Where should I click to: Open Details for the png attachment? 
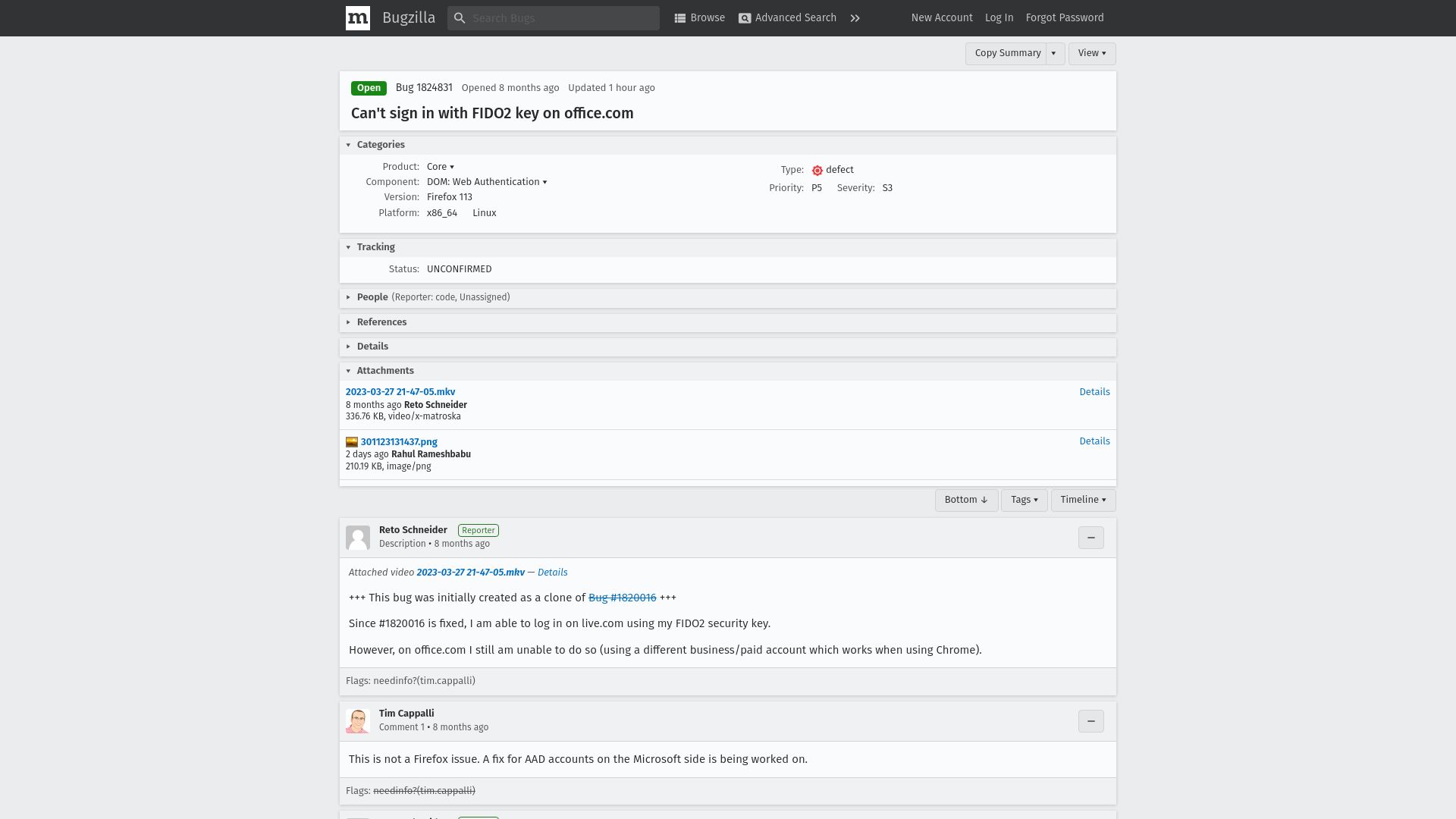pos(1094,441)
